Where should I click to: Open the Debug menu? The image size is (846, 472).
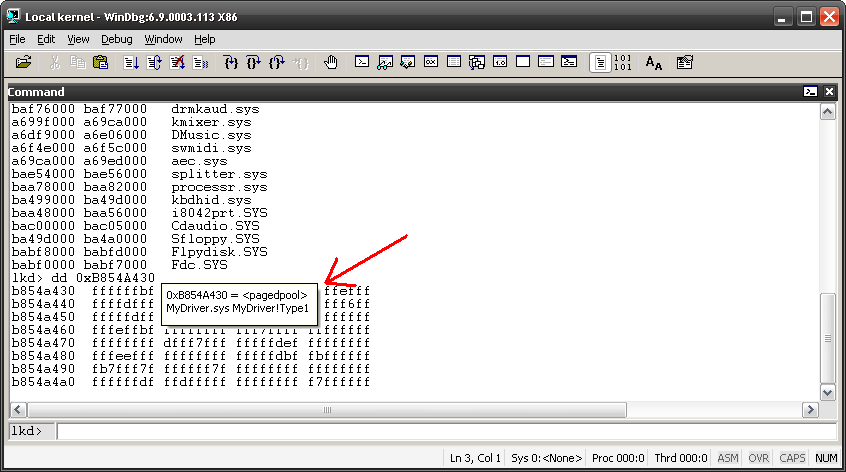coord(116,39)
